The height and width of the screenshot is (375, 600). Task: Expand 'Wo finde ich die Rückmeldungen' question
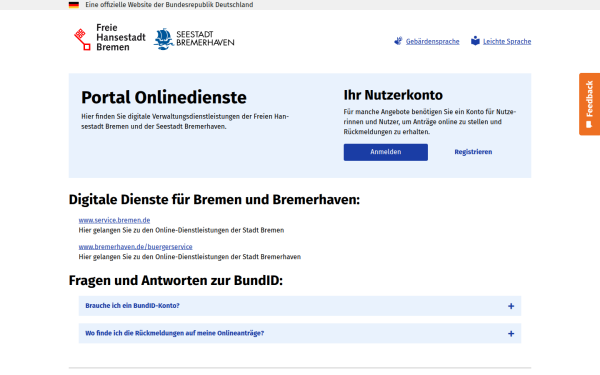(x=300, y=333)
